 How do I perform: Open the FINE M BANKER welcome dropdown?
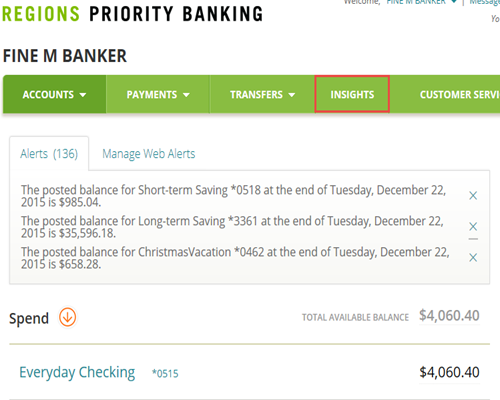coord(421,2)
